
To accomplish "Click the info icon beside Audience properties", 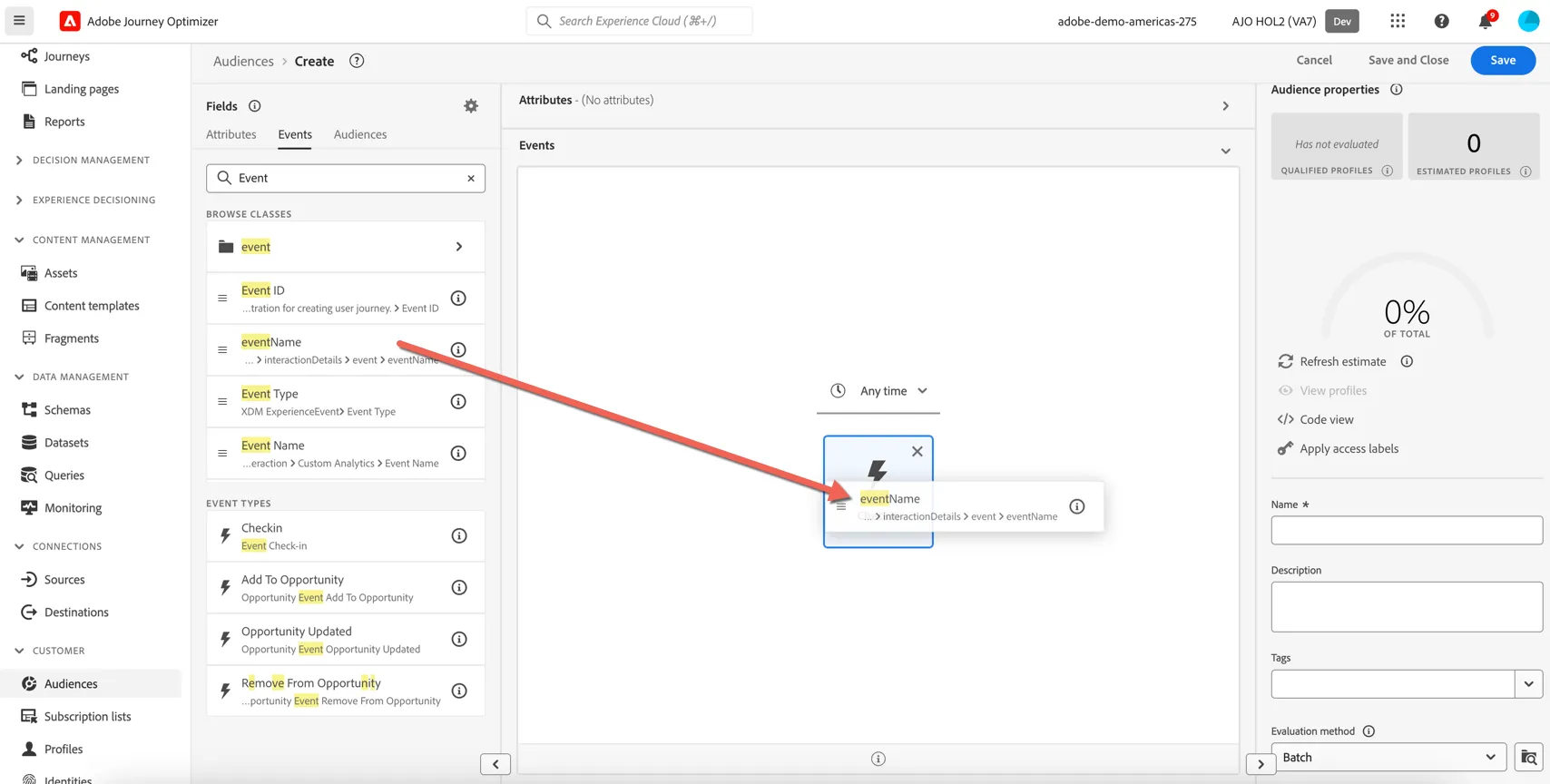I will 1397,90.
